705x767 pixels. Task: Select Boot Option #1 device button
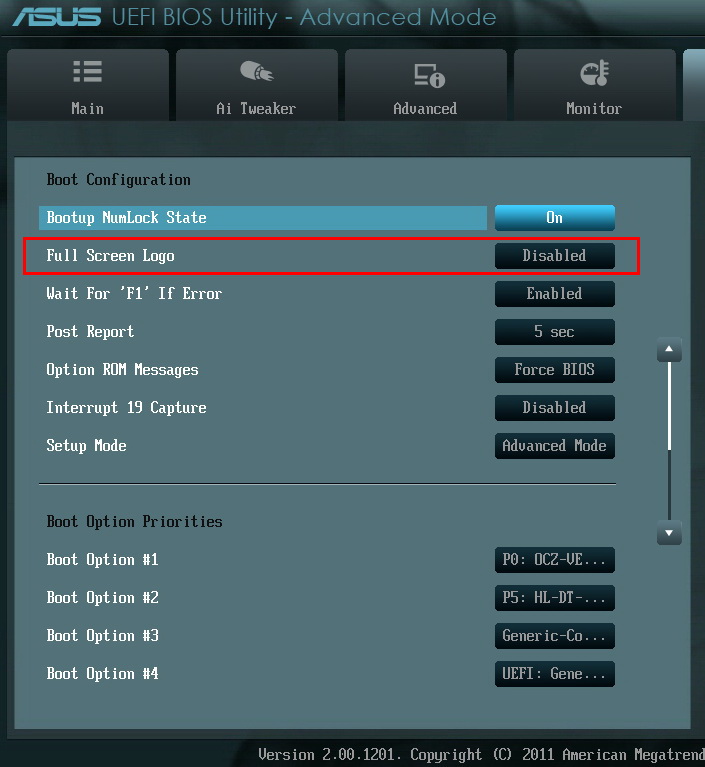tap(554, 560)
